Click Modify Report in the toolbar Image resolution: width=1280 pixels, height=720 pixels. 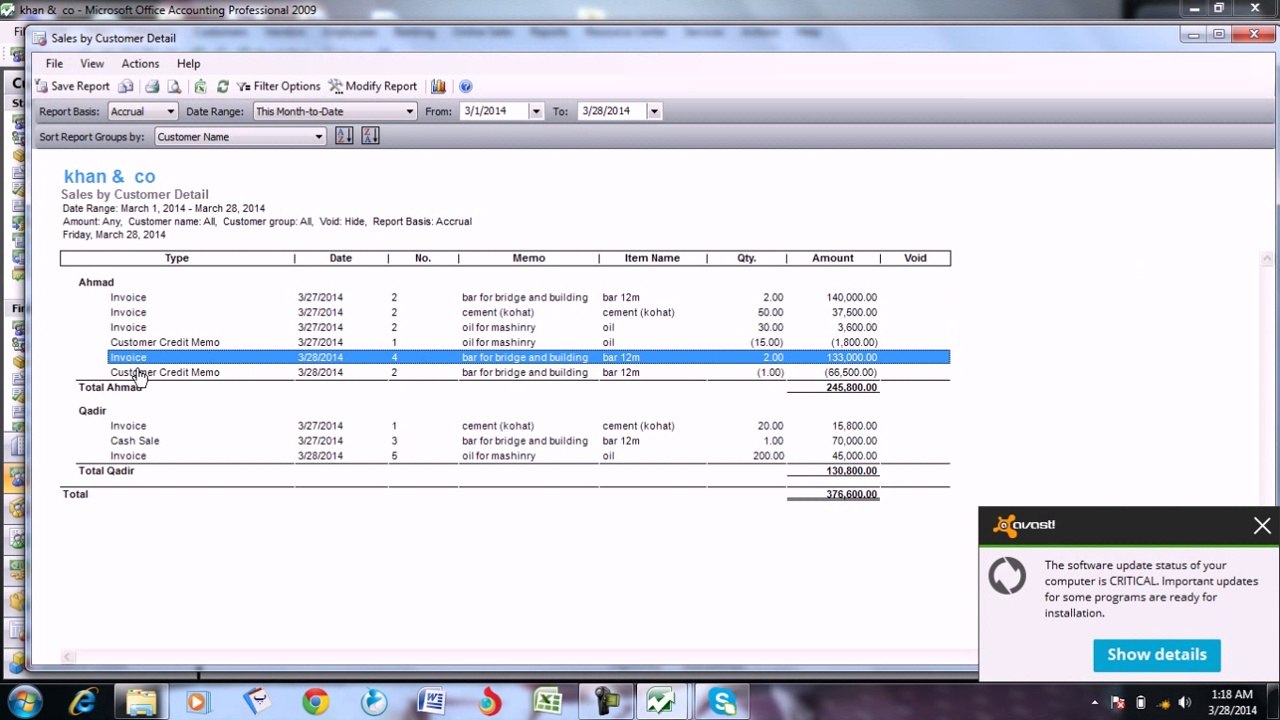coord(373,87)
